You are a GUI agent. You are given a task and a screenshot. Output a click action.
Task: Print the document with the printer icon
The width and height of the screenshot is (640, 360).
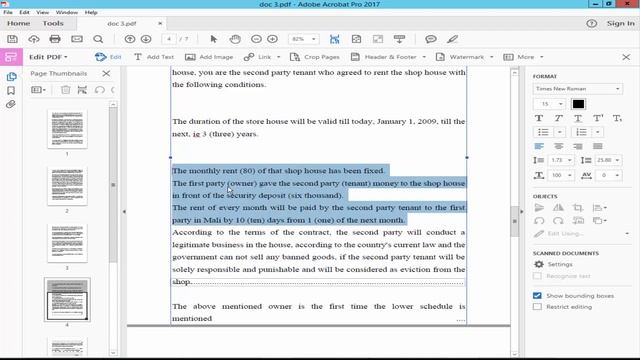coord(55,39)
